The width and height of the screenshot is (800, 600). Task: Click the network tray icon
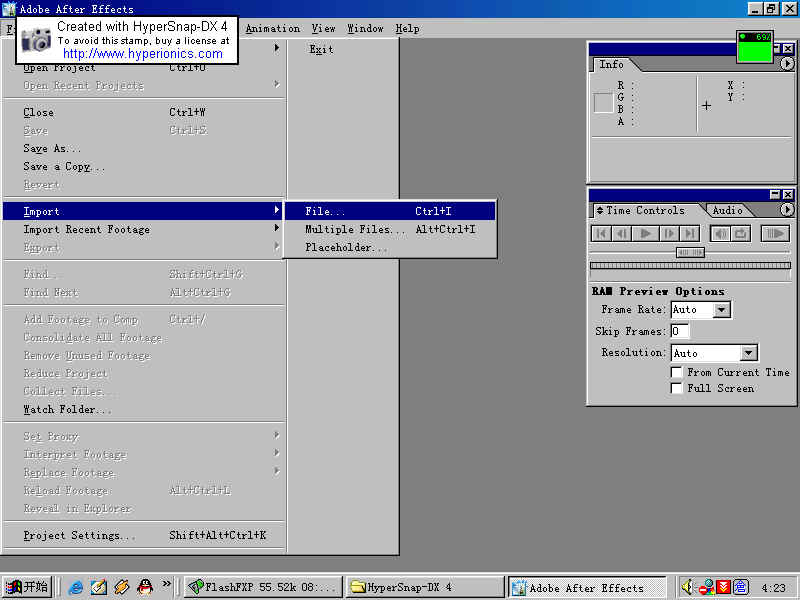[x=707, y=588]
